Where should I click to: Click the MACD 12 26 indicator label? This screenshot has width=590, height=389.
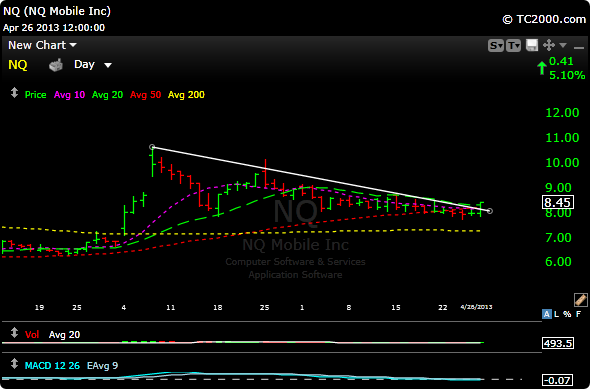coord(52,366)
